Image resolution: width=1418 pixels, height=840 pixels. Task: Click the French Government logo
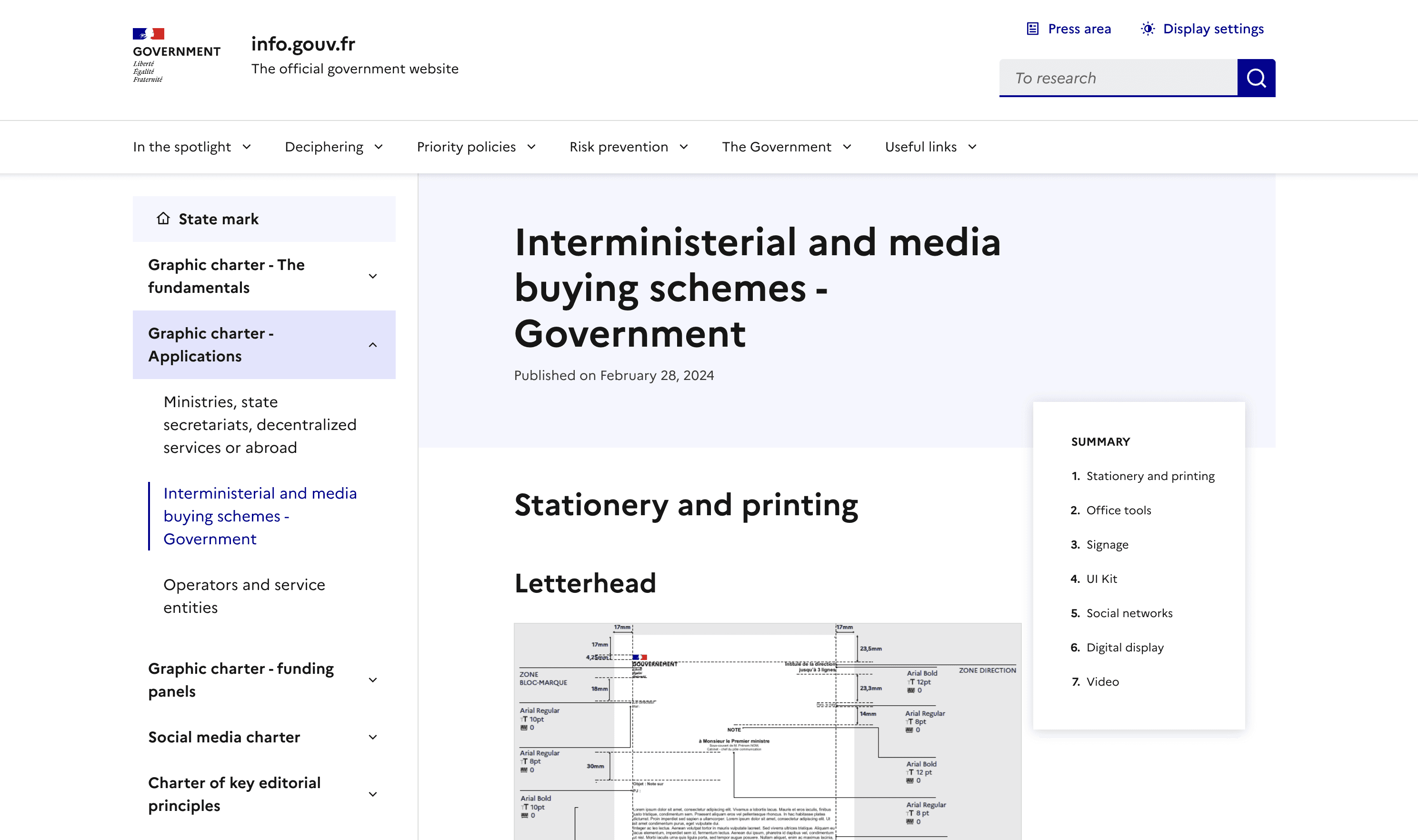click(x=176, y=55)
